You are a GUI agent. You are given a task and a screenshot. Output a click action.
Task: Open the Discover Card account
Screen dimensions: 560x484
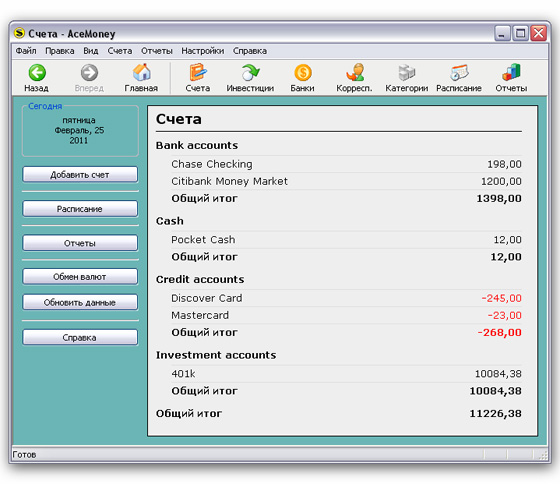(206, 298)
